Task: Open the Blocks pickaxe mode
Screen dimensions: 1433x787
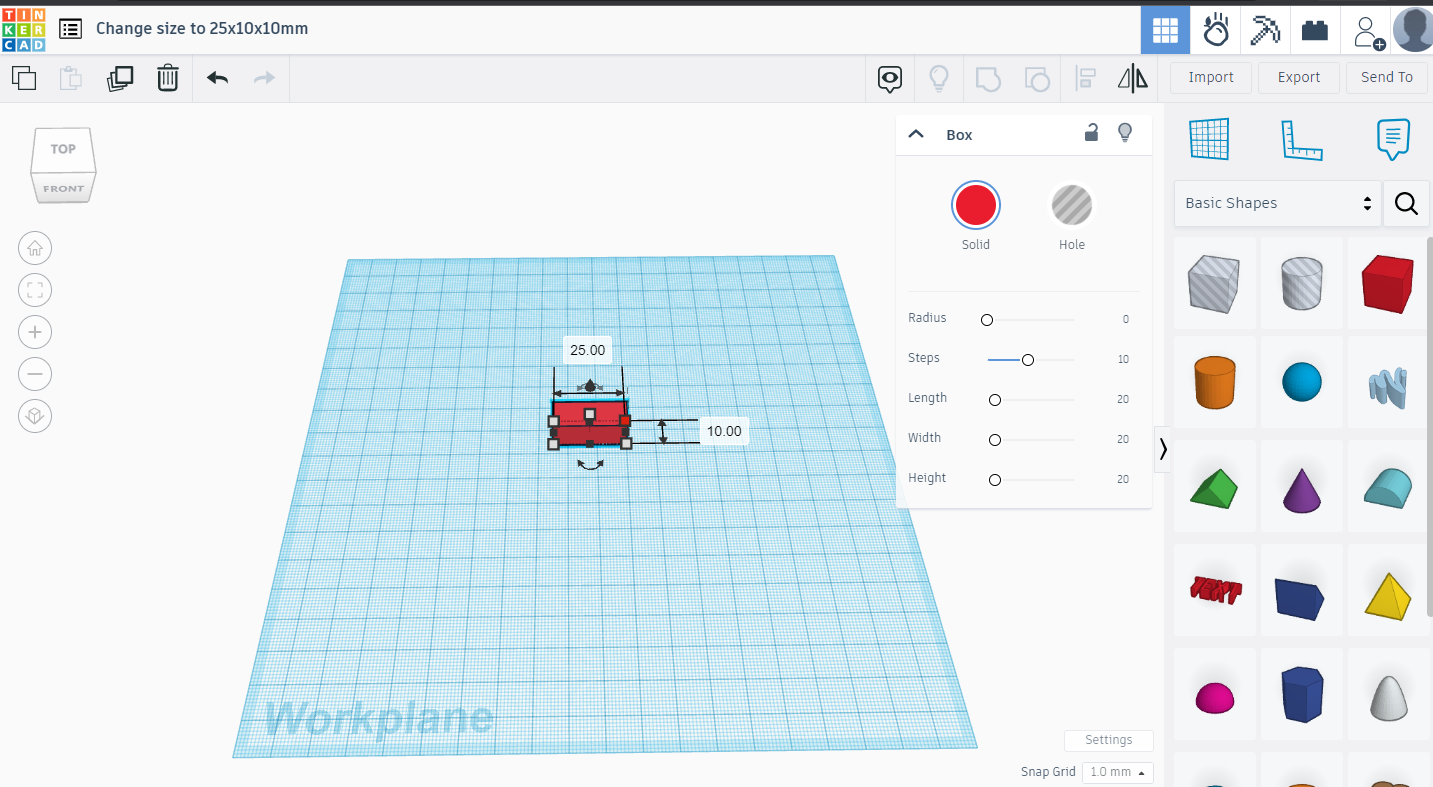Action: [x=1265, y=30]
